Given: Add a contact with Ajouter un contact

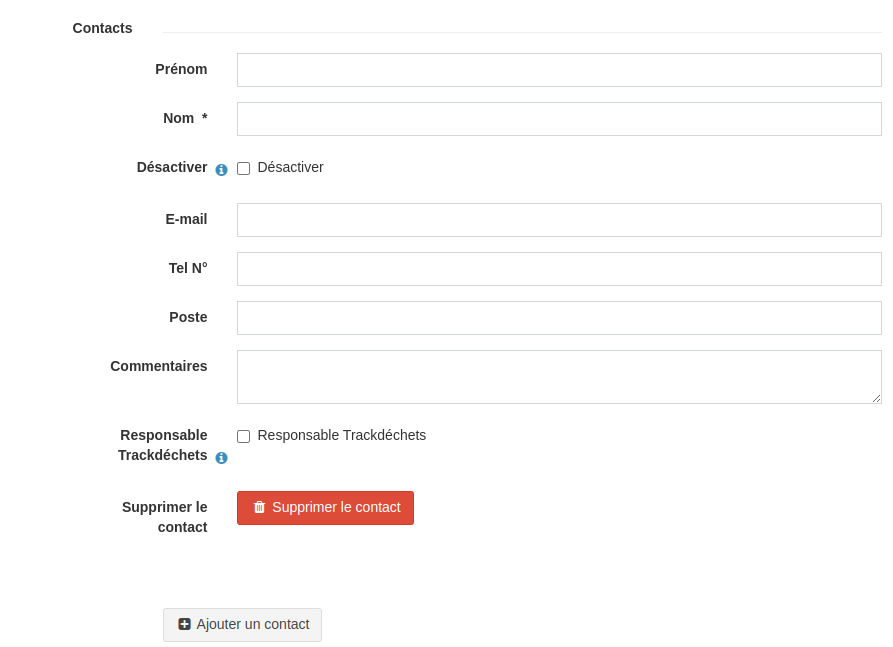Looking at the screenshot, I should click(243, 625).
